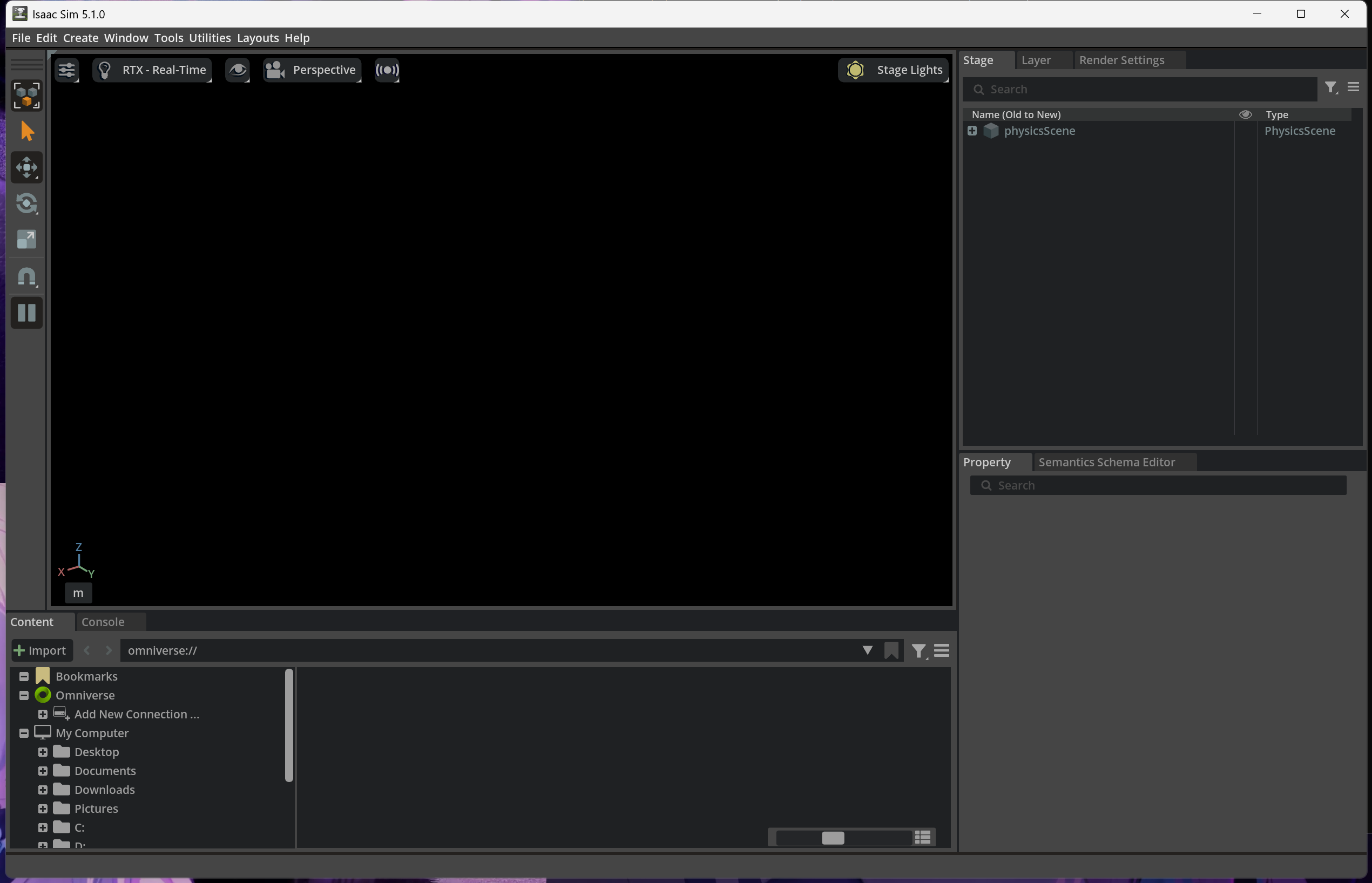The image size is (1372, 883).
Task: Activate the Move gizmo tool
Action: (26, 167)
